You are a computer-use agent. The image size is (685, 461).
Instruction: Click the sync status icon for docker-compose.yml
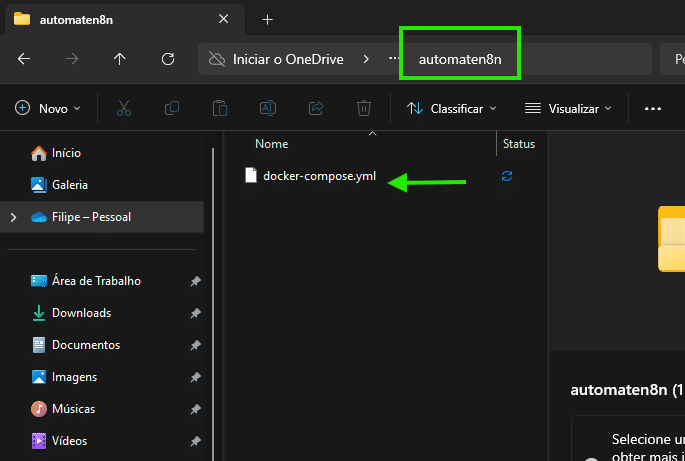(507, 176)
